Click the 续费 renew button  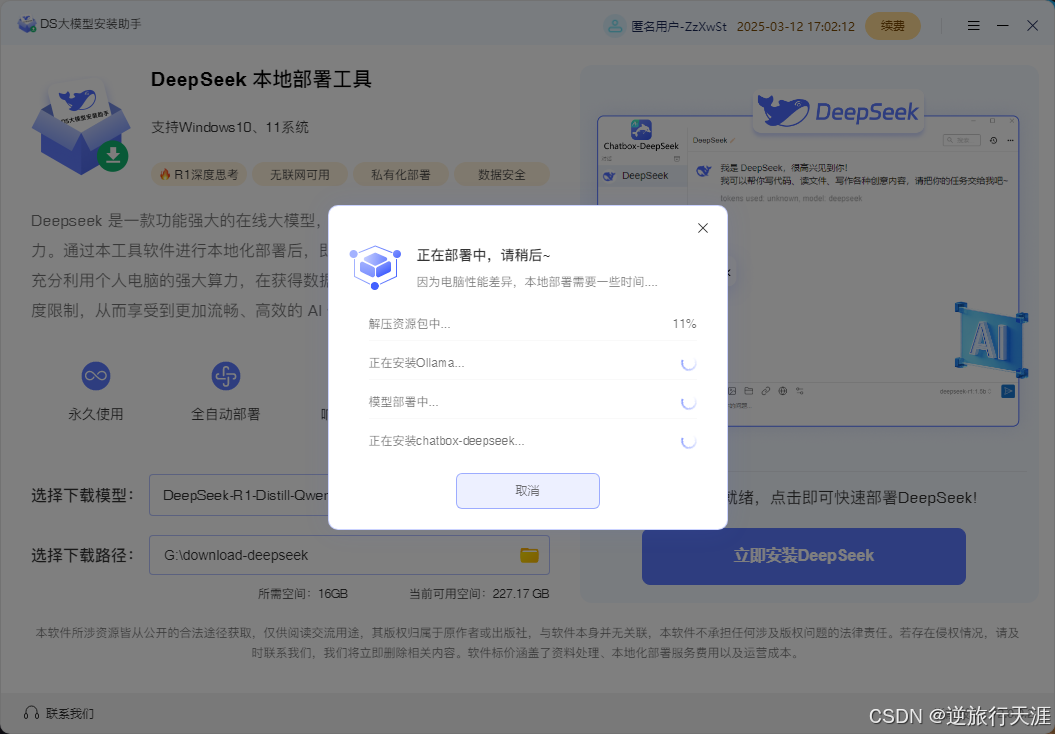coord(892,26)
